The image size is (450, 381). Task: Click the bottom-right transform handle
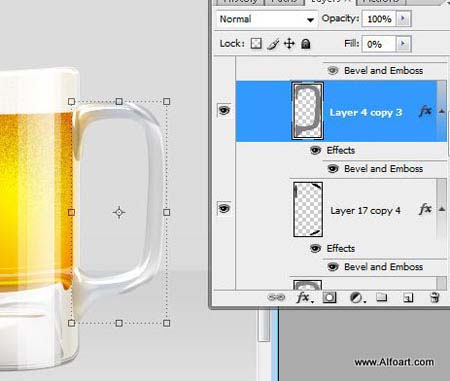167,323
